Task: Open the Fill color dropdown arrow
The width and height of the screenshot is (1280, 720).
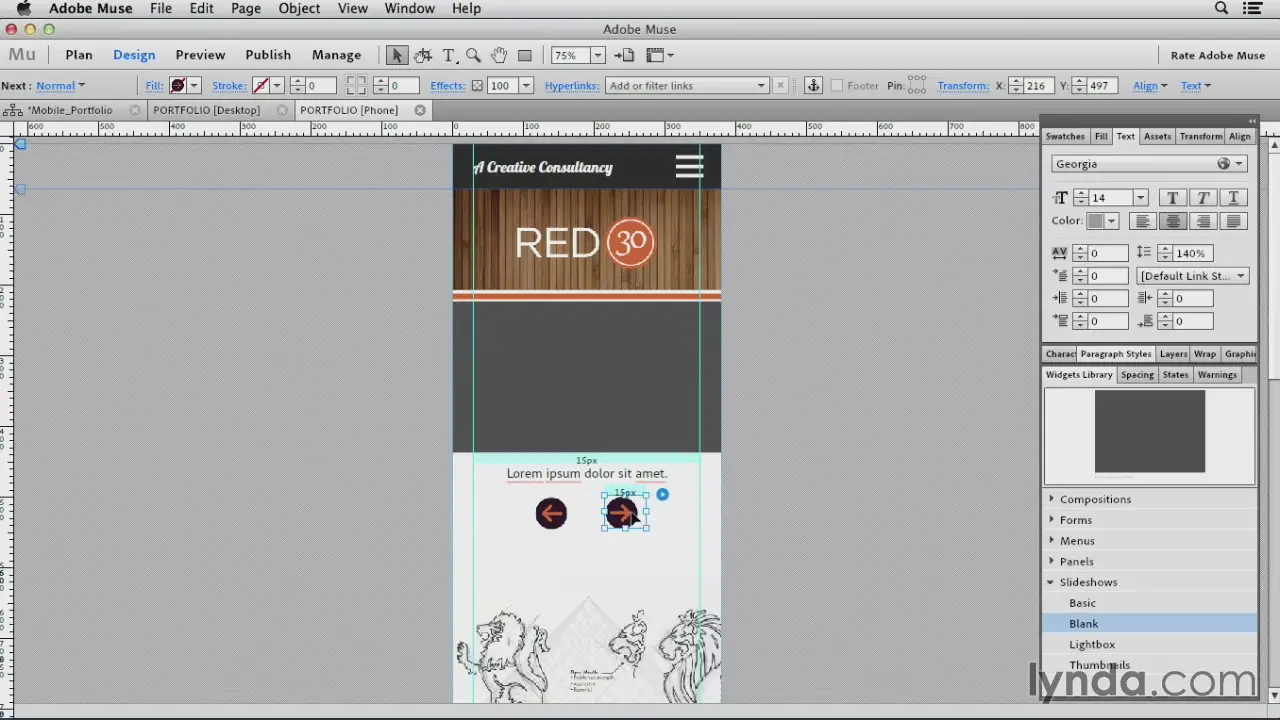Action: pos(194,85)
